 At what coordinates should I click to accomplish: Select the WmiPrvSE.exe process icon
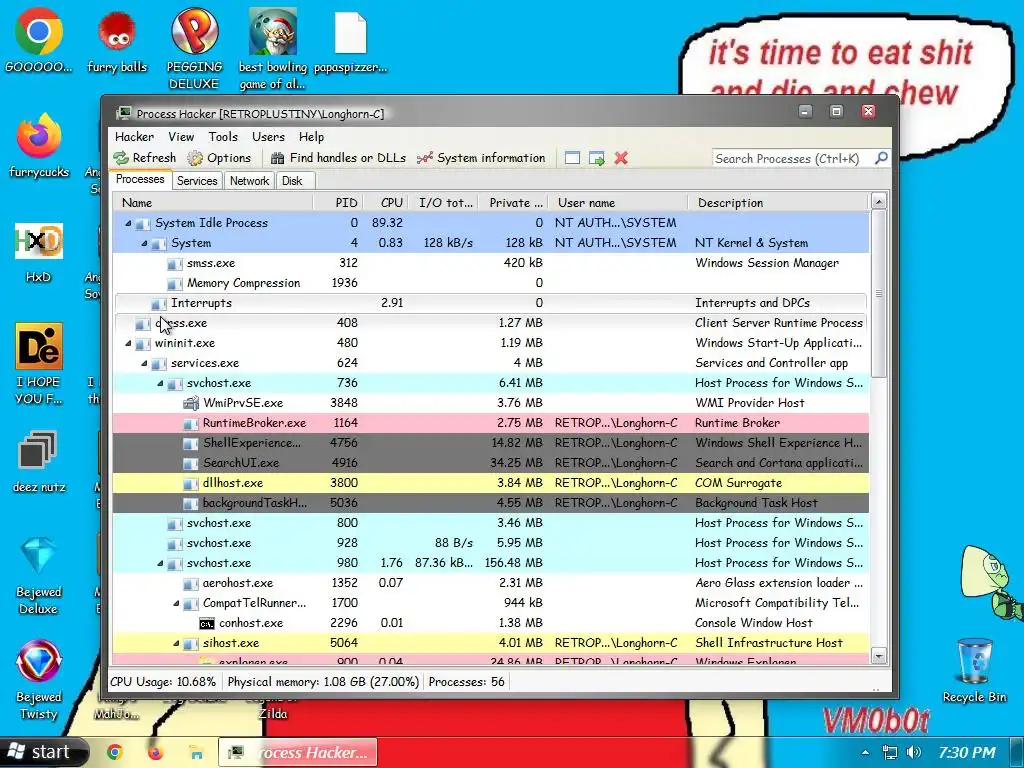point(191,403)
